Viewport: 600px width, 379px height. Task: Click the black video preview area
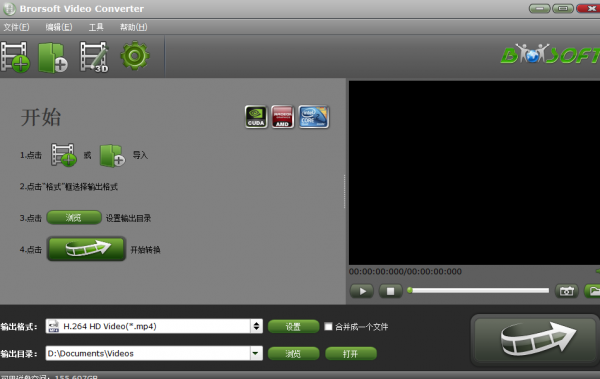point(474,173)
